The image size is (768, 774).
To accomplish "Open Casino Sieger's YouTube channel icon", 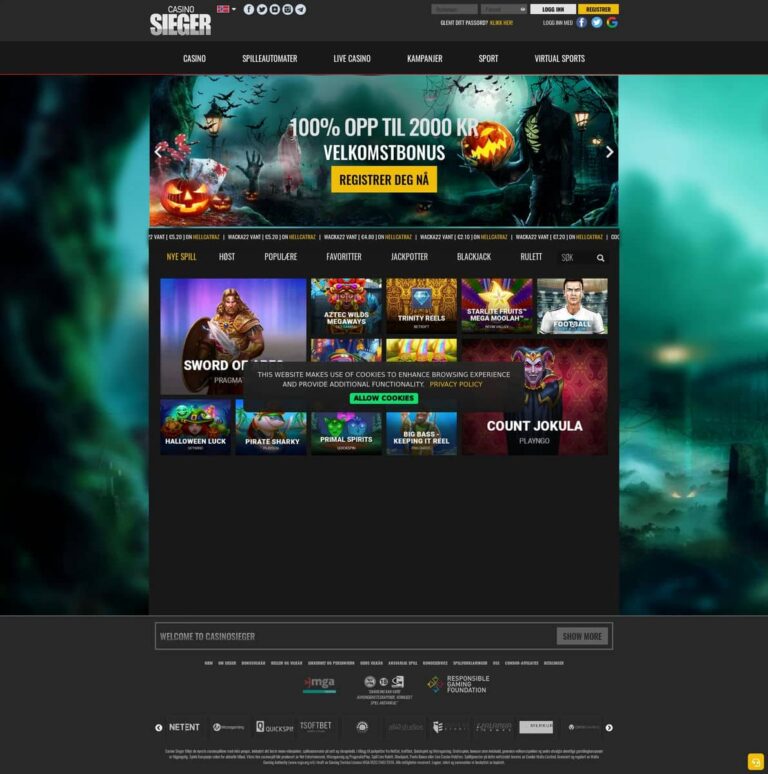I will pyautogui.click(x=274, y=9).
